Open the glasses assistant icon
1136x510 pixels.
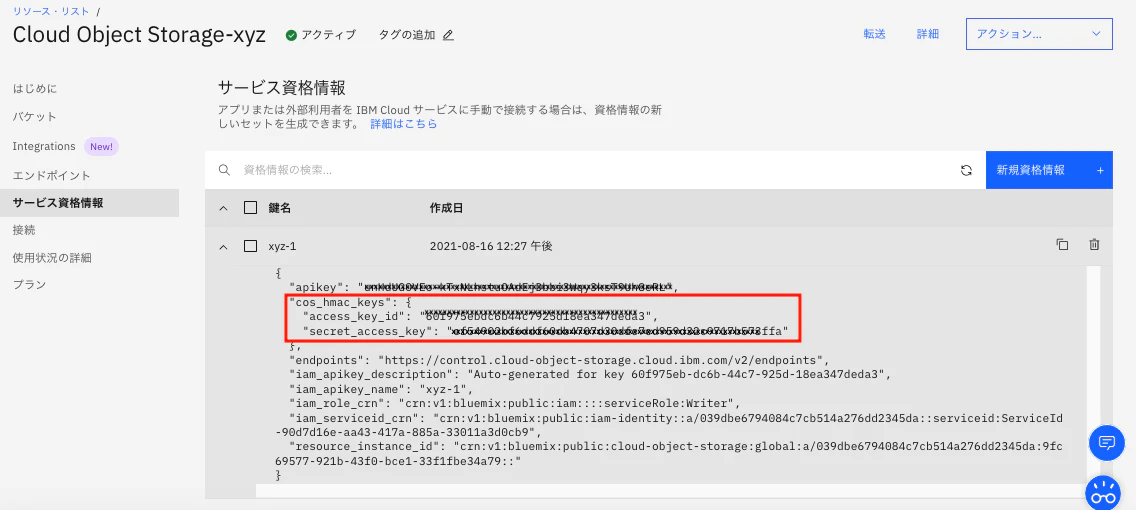click(1103, 494)
